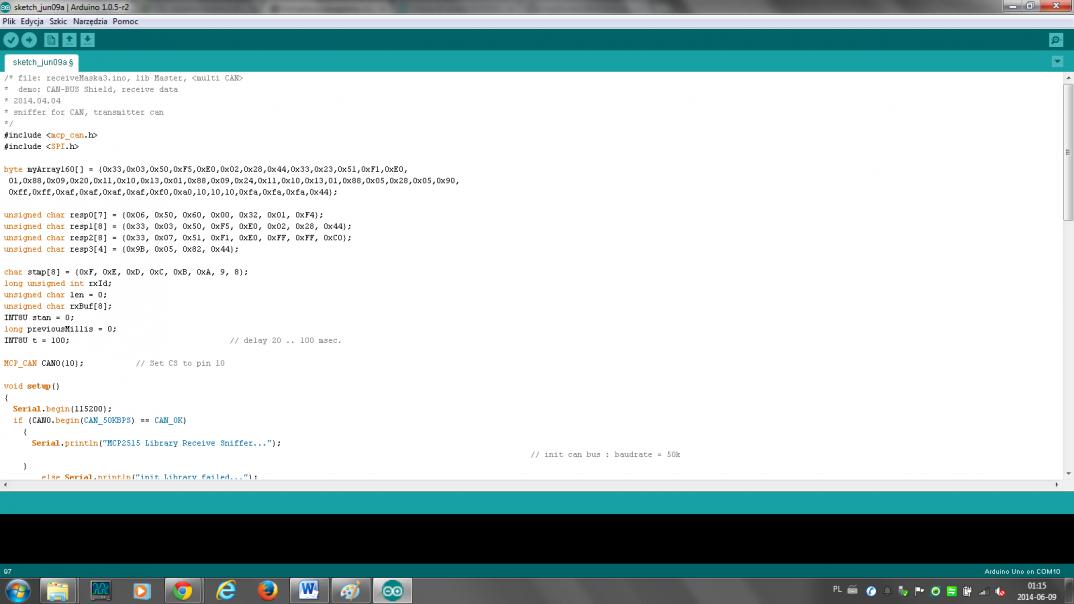Click the editor scroll-down arrow
This screenshot has height=604, width=1074.
coord(1068,473)
